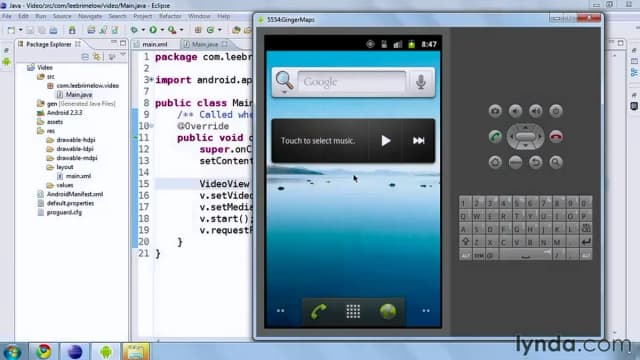Viewport: 640px width, 360px height.
Task: Click the emulator search hardware button
Action: point(556,162)
